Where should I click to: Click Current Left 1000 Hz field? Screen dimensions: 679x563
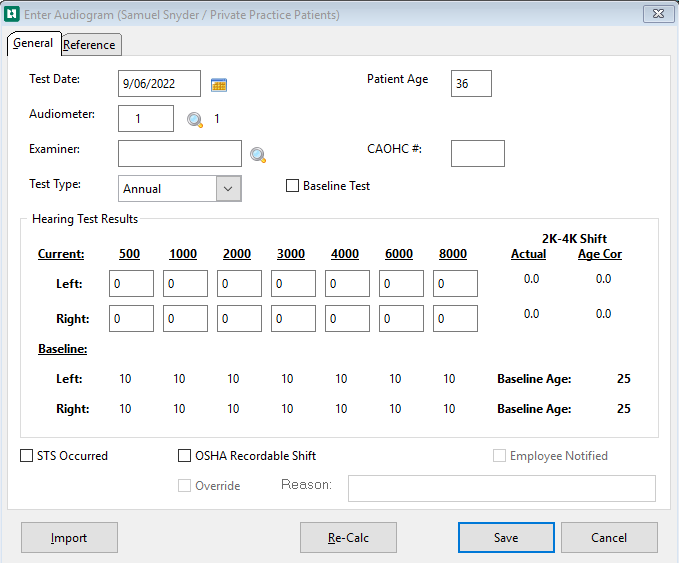[x=185, y=284]
